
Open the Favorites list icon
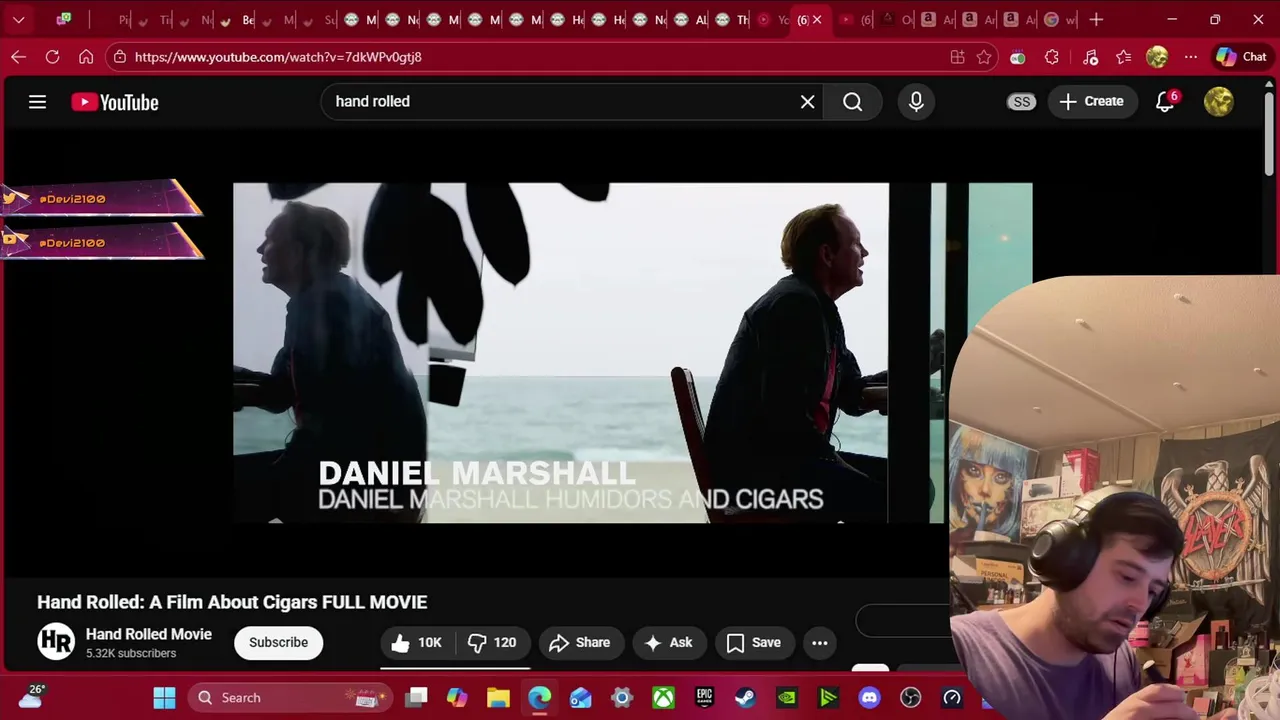[x=1124, y=57]
